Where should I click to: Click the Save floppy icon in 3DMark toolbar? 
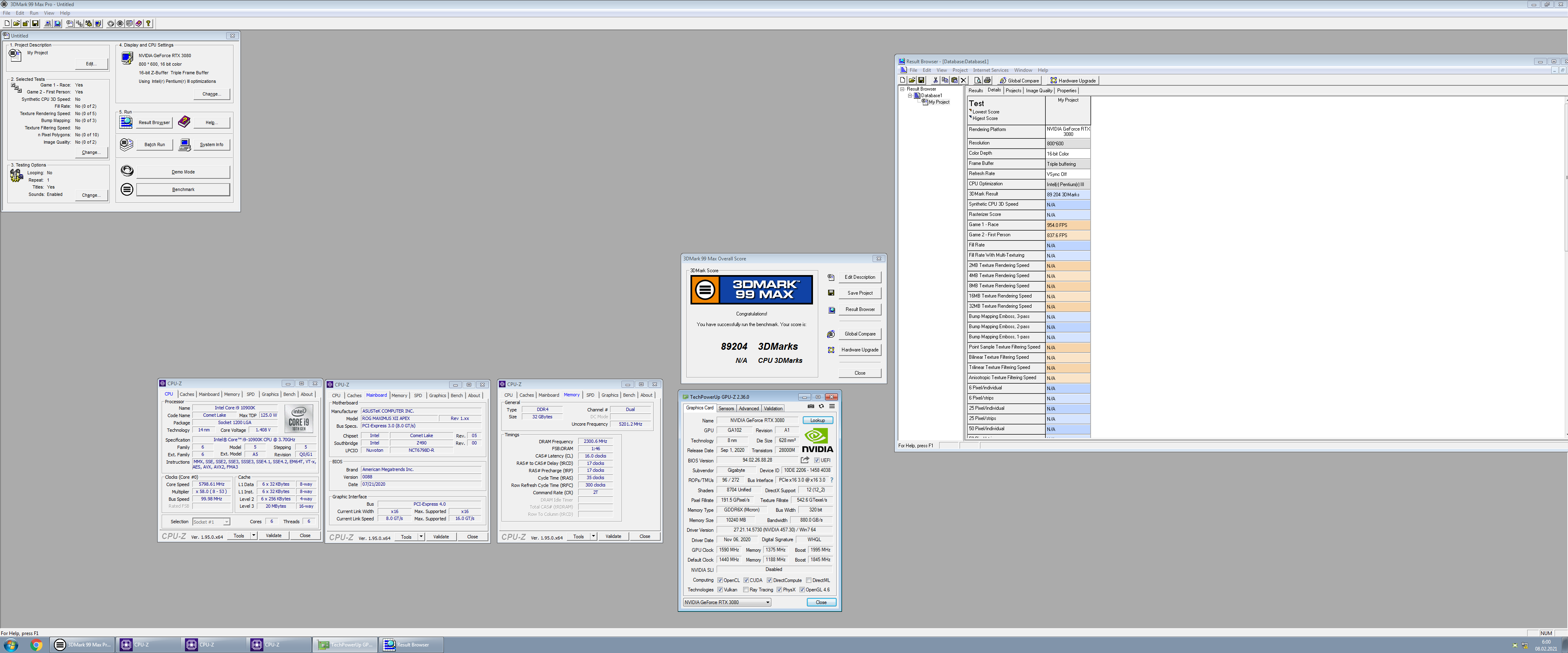pyautogui.click(x=35, y=23)
